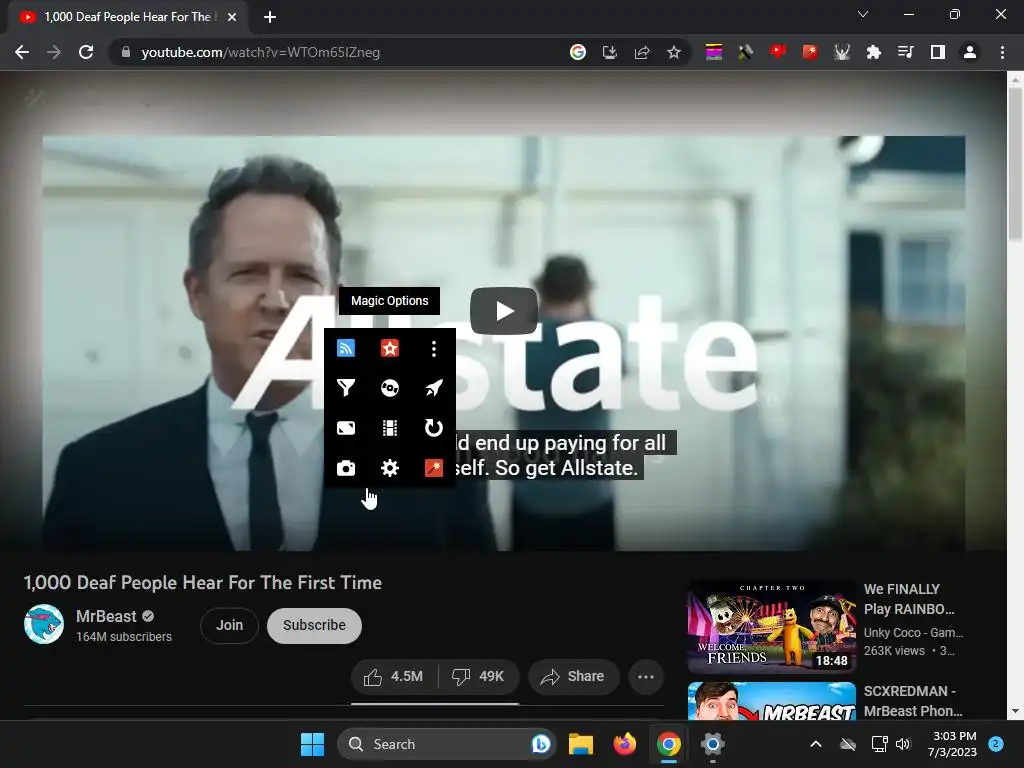Open Chrome's three-dot main menu
The image size is (1024, 768).
click(x=1002, y=52)
